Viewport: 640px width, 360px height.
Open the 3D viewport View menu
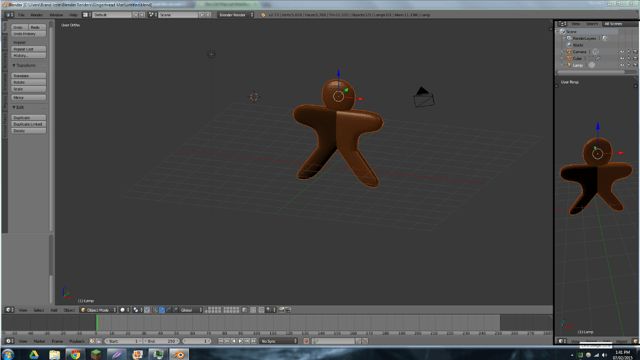pyautogui.click(x=23, y=310)
